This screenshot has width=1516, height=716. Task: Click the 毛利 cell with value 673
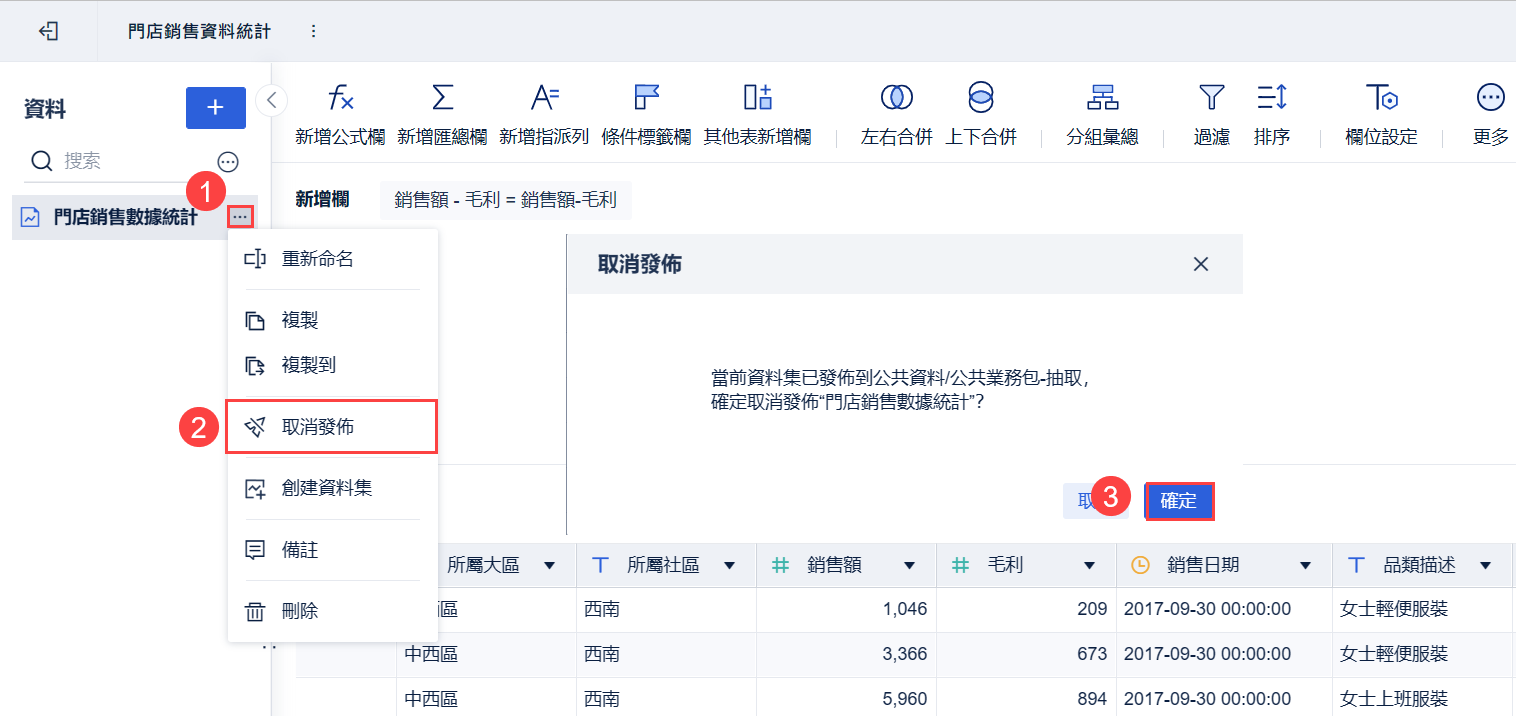[x=1026, y=654]
